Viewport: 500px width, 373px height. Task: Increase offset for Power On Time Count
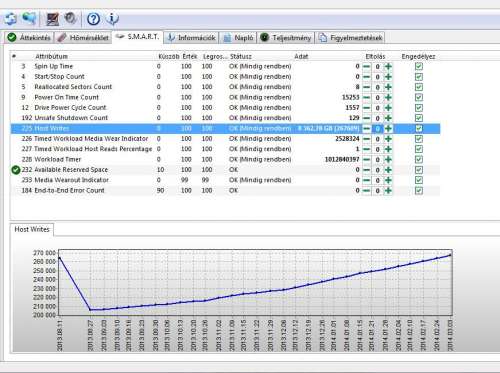click(388, 98)
